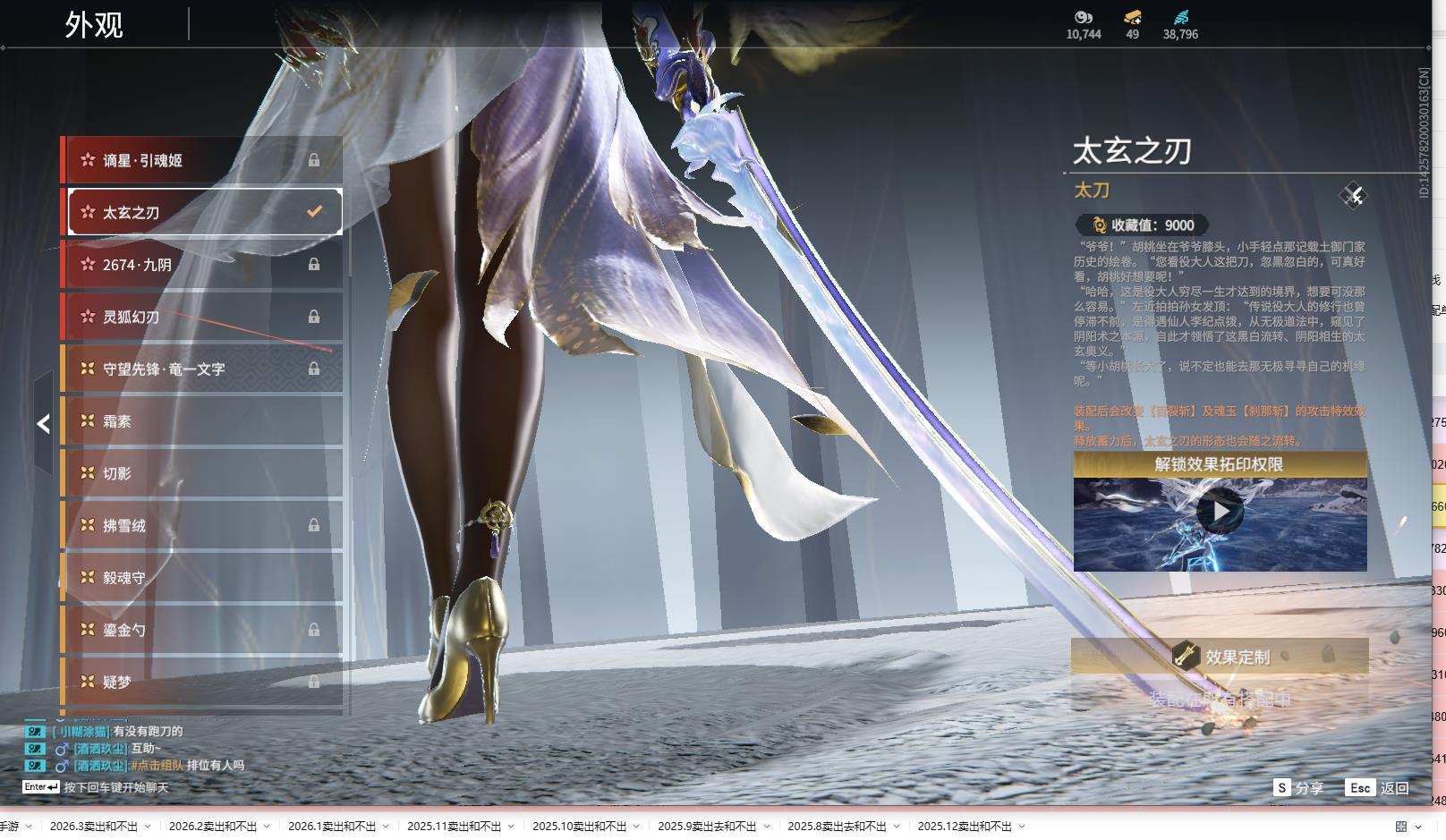Select the 霜素 weapon skin
Viewport: 1446px width, 840px height.
pos(202,420)
